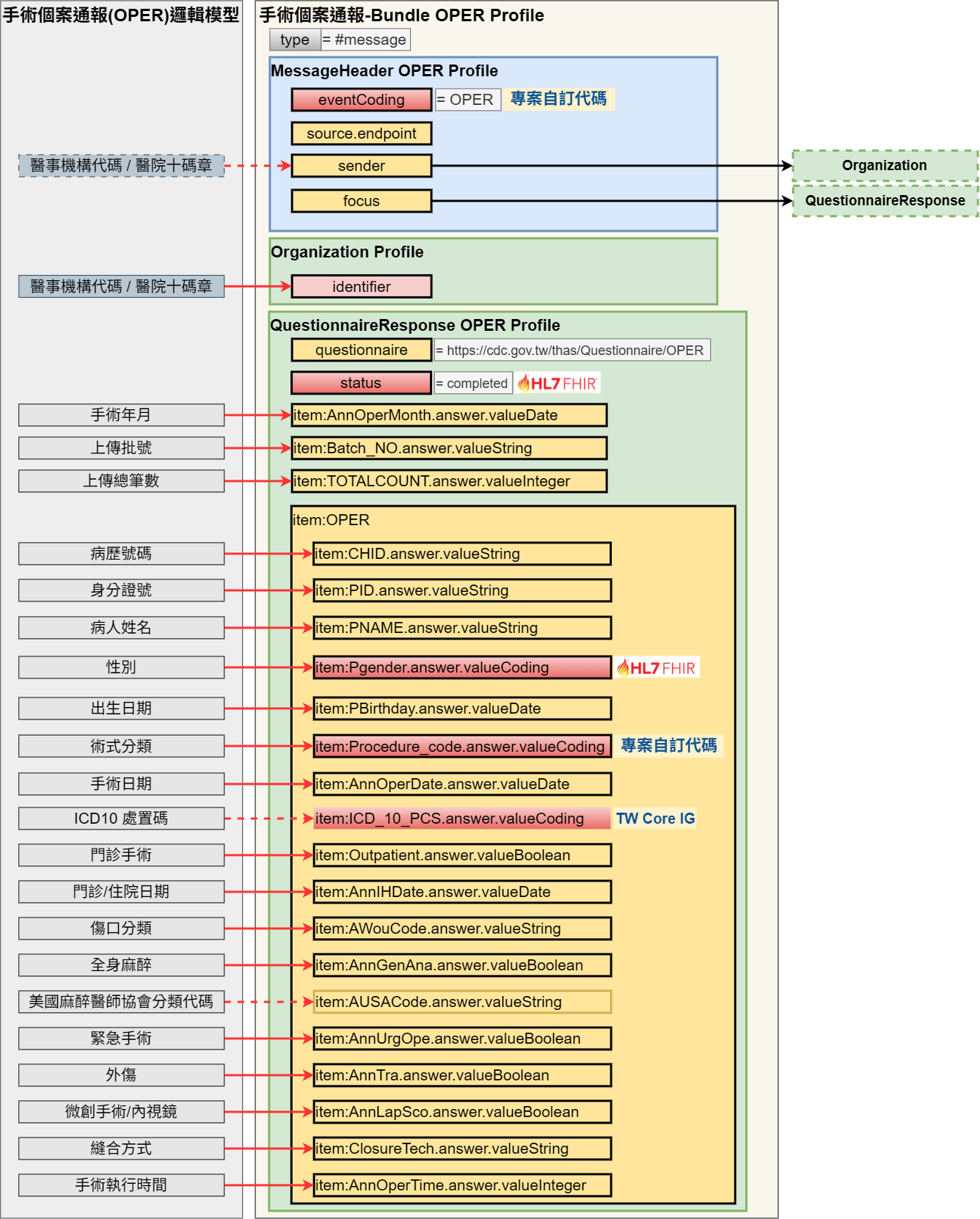
Task: Click the QuestionnaireResponse box on the right
Action: [885, 201]
